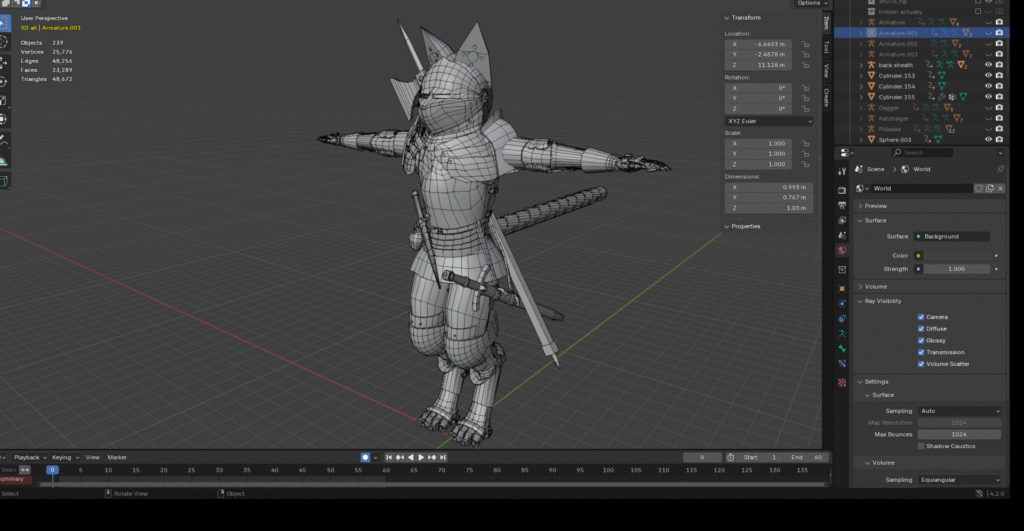Open the Playback menu in timeline
Screen dimensions: 1024x531
click(x=27, y=457)
